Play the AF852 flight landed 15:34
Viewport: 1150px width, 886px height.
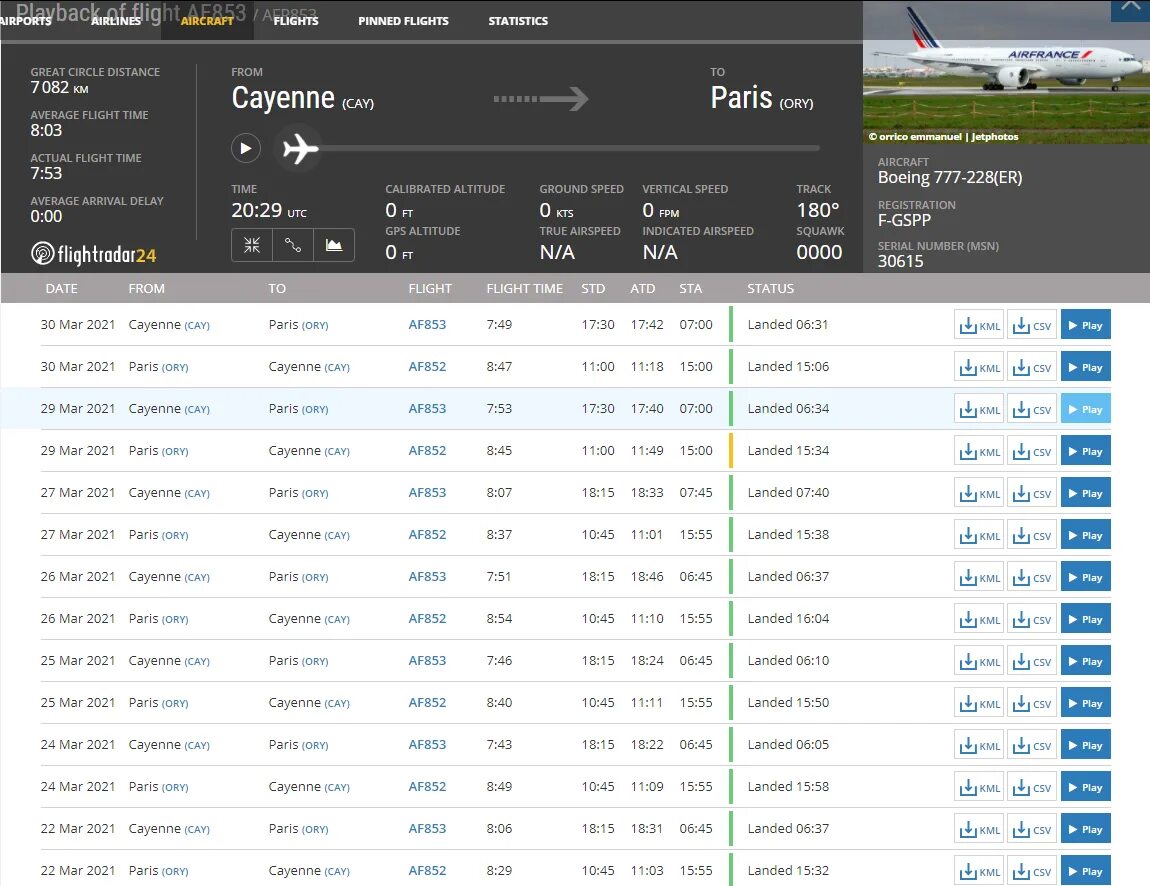point(1085,451)
